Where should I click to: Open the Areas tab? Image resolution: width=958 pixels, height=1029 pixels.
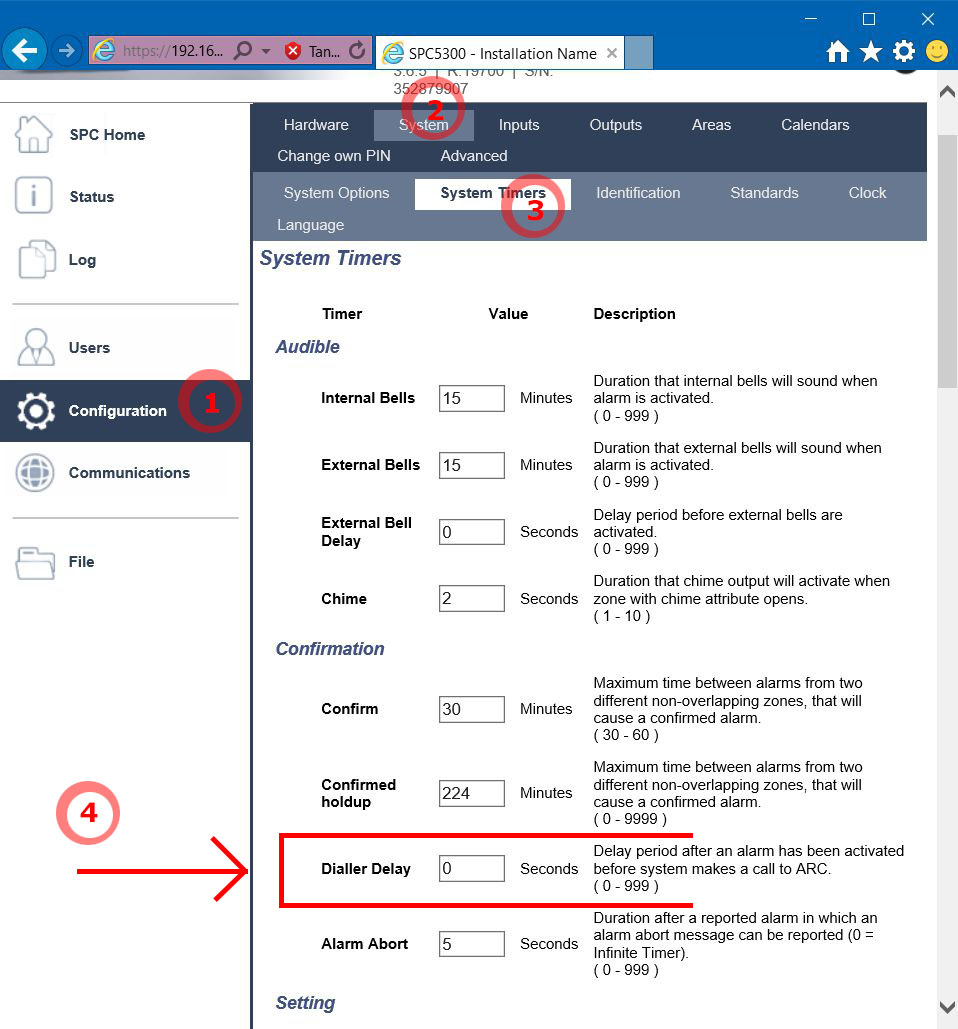point(711,125)
